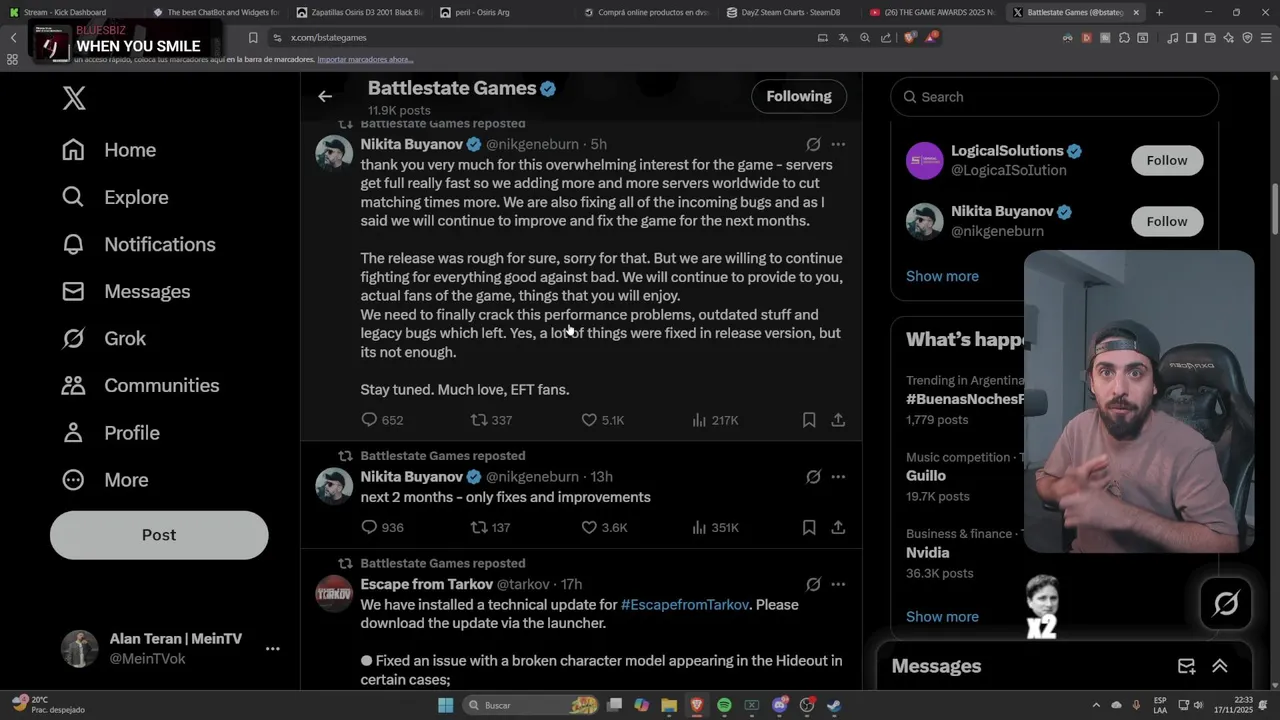Click the back arrow beside Battlestate Games
Screen dimensions: 1280x720
[325, 96]
